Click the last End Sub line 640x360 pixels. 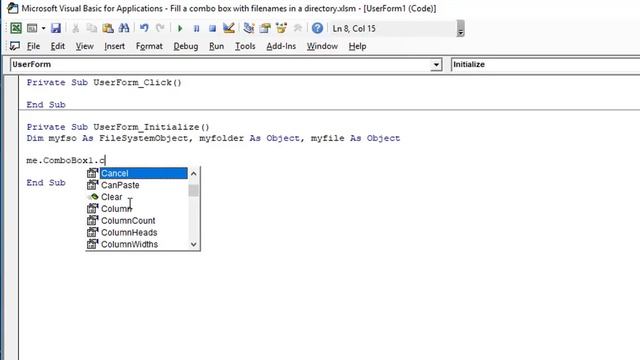46,182
